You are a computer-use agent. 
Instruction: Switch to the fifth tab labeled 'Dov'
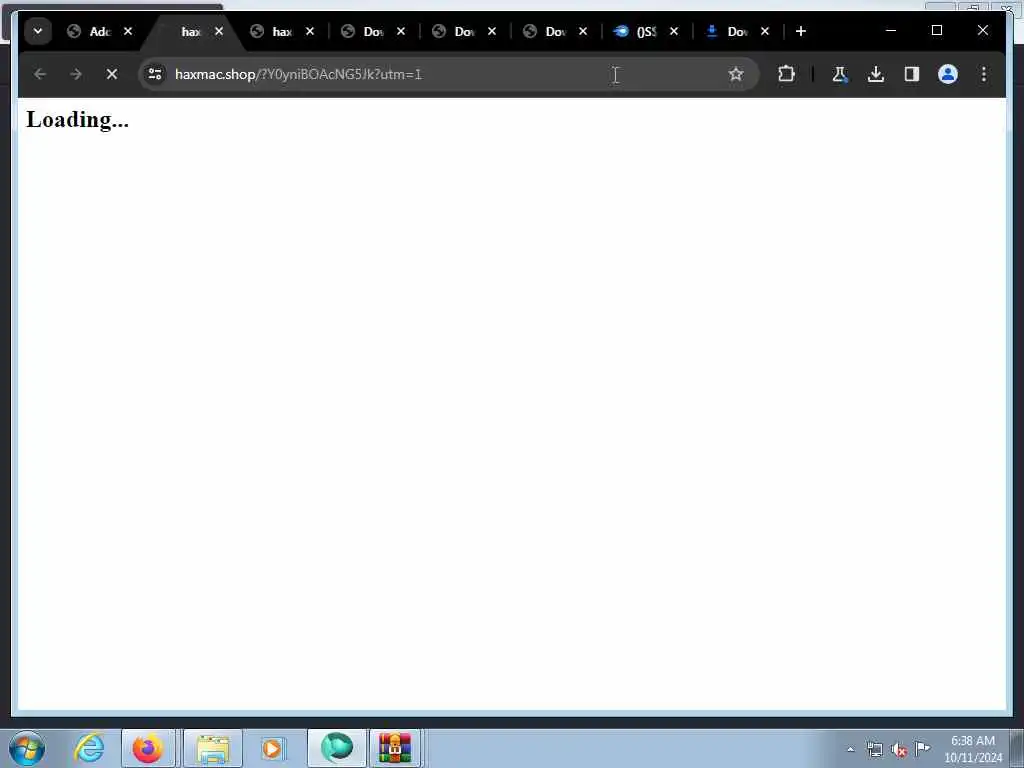click(x=455, y=31)
